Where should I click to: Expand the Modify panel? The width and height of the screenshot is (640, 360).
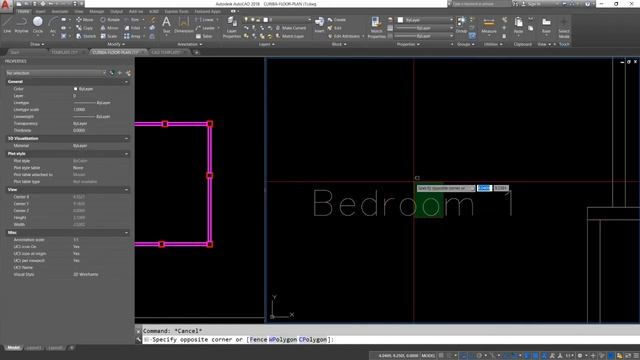pyautogui.click(x=115, y=44)
